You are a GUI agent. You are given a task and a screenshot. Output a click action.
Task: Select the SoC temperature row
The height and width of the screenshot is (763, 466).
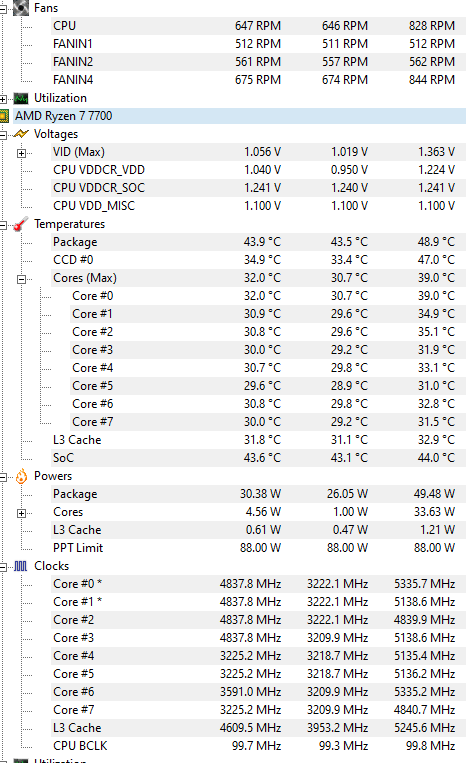click(258, 458)
